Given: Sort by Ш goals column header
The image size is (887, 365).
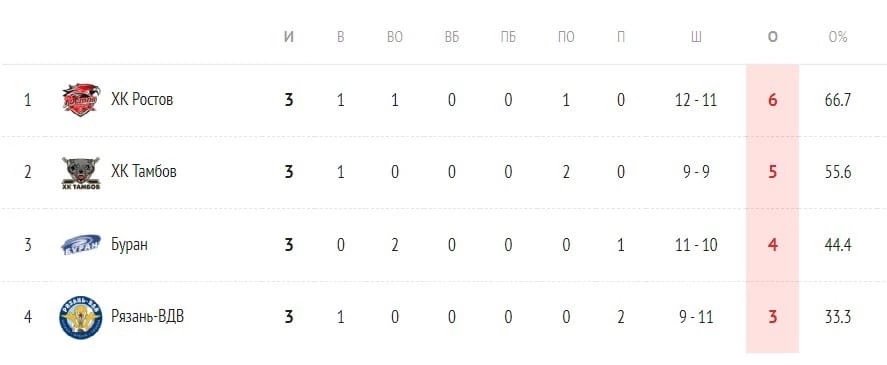Looking at the screenshot, I should [696, 37].
